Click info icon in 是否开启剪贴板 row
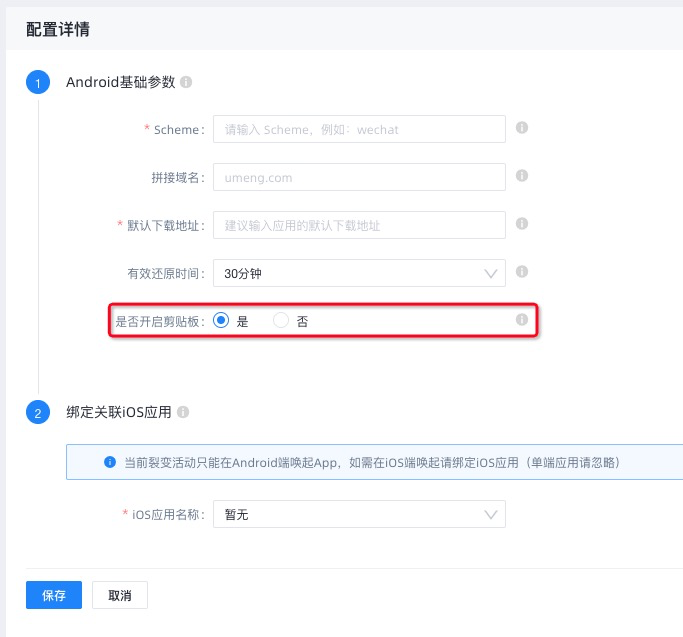 tap(522, 319)
